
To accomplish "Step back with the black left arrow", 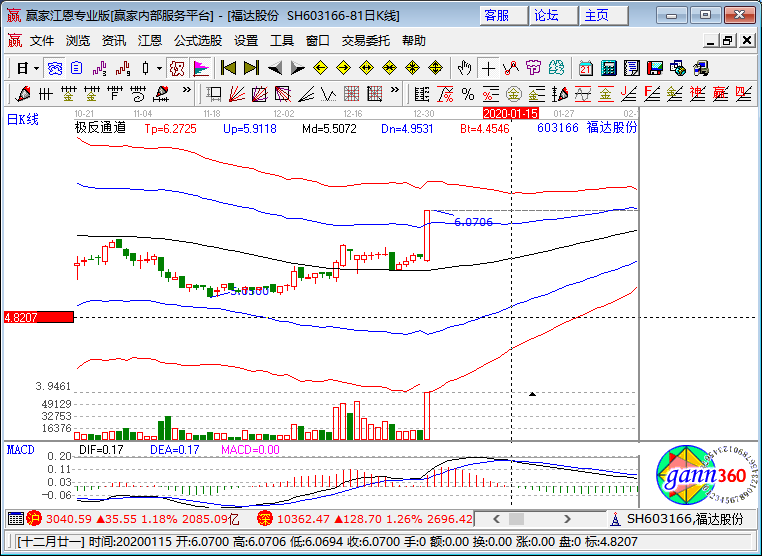I will click(x=275, y=68).
